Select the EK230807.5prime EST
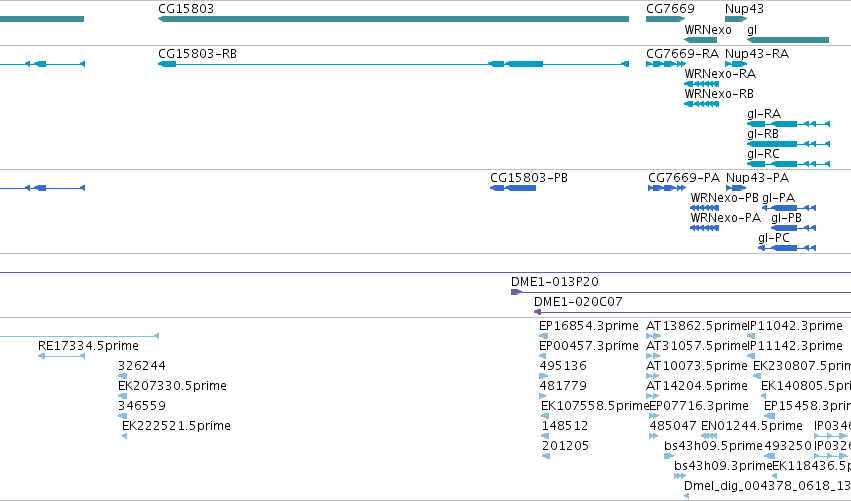This screenshot has width=851, height=501. 757,377
